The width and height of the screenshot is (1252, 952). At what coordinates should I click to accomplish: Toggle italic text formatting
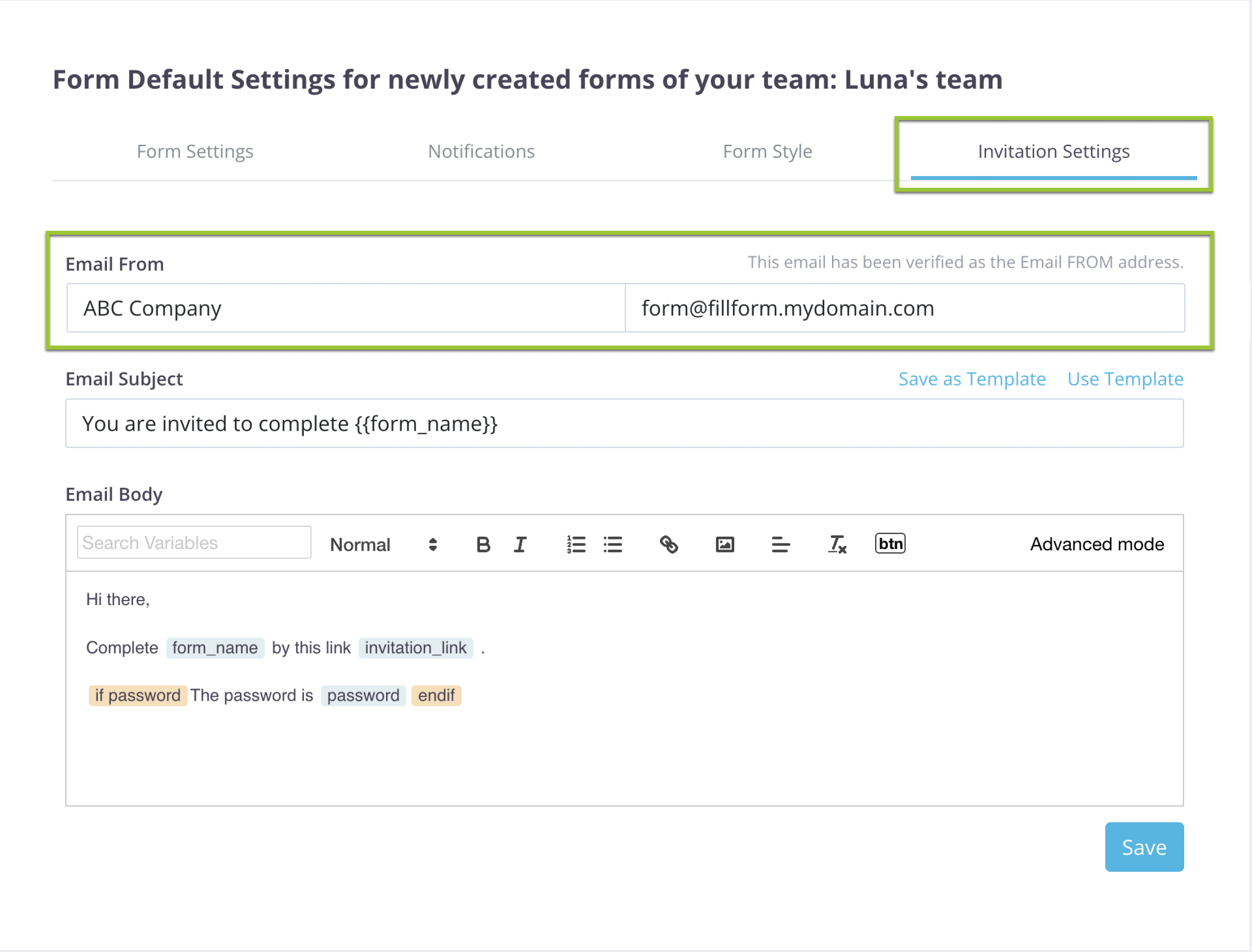click(520, 545)
